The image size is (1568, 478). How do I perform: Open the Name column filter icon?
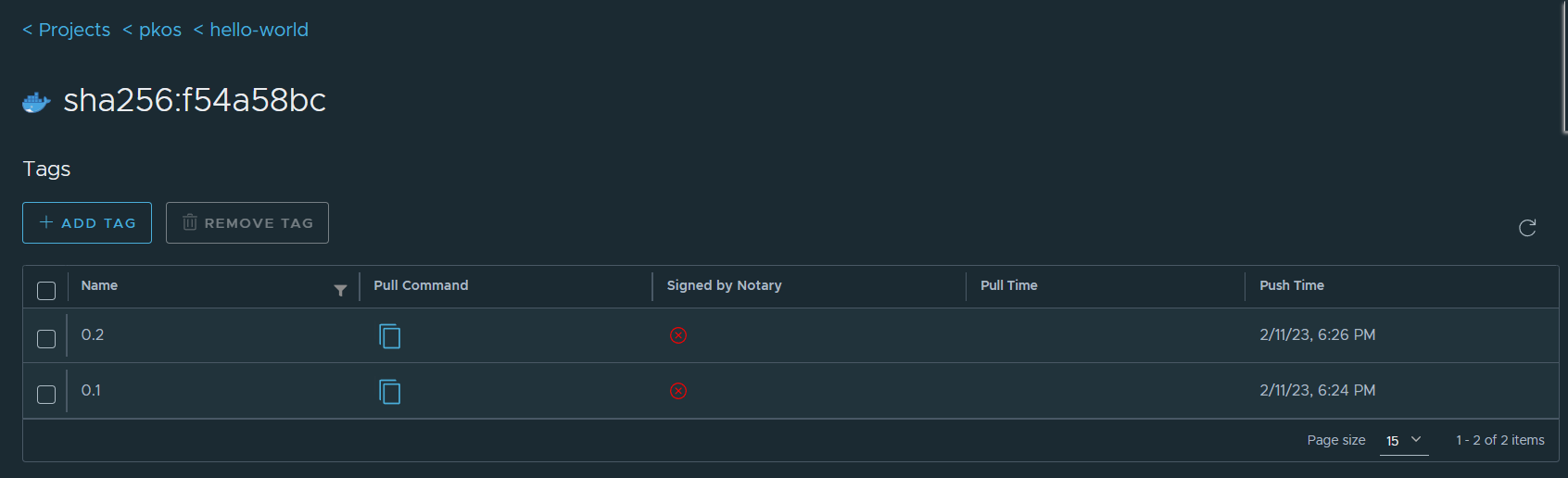pyautogui.click(x=340, y=290)
